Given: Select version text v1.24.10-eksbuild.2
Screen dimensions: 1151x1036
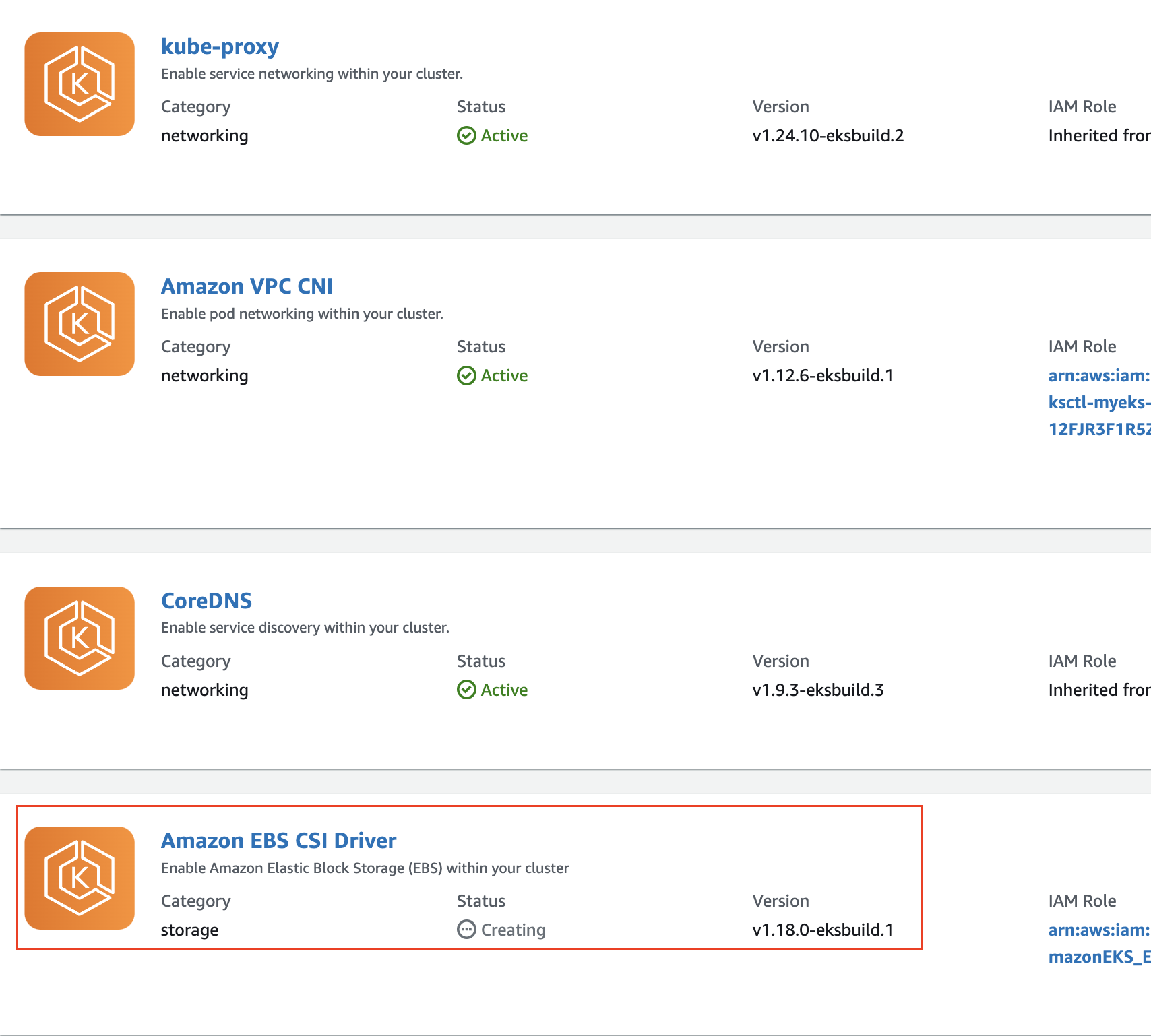Looking at the screenshot, I should click(828, 136).
